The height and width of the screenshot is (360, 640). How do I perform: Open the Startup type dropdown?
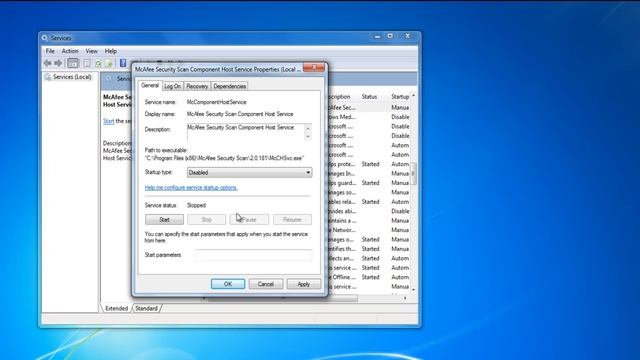coord(249,172)
